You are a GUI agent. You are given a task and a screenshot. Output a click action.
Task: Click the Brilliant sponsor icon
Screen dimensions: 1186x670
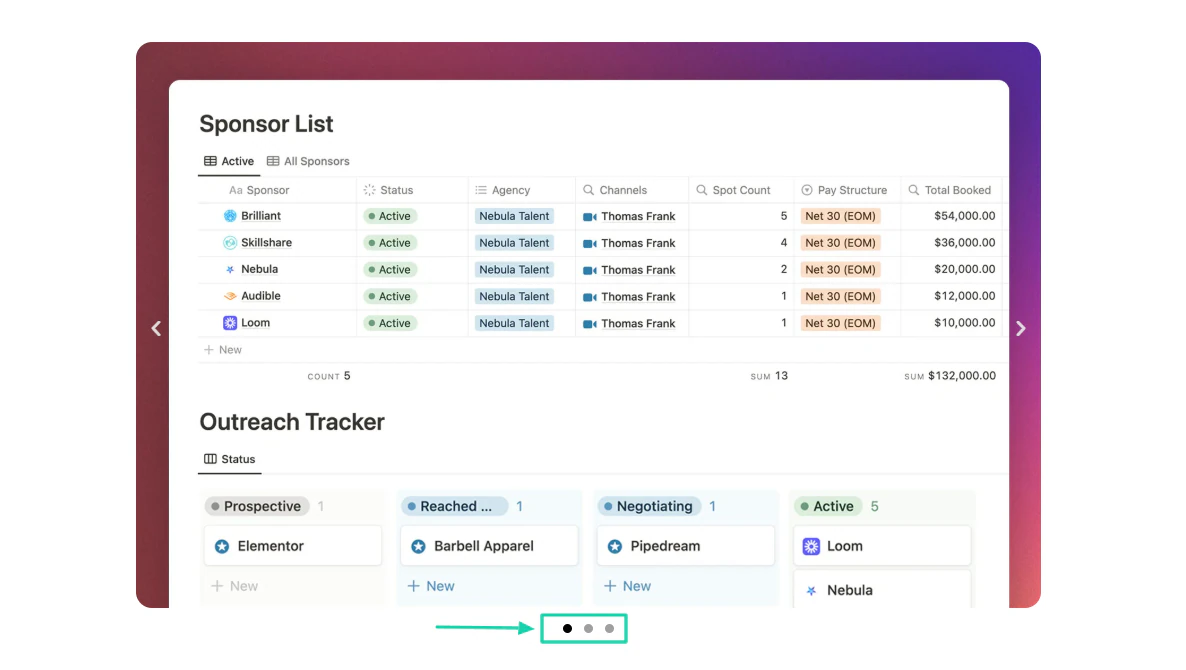230,216
